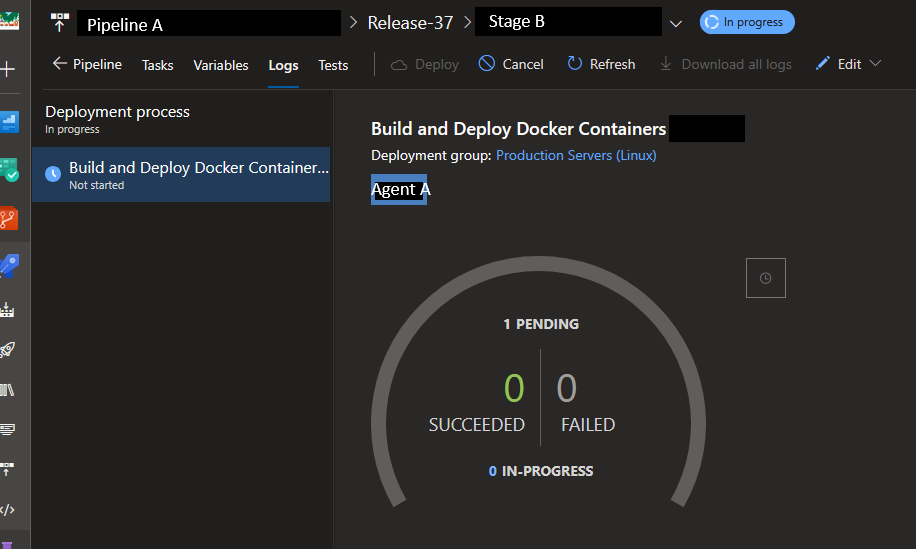The width and height of the screenshot is (916, 549).
Task: Open the Deployment groups icon in the sidebar
Action: pyautogui.click(x=7, y=469)
